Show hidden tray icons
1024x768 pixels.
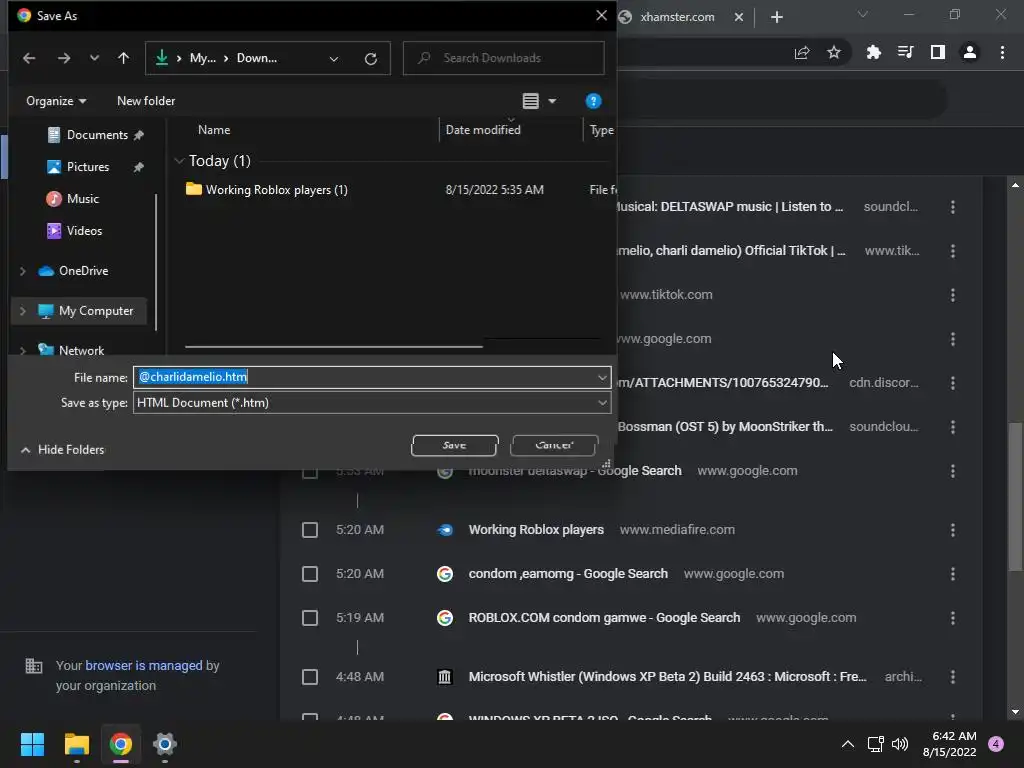(848, 744)
